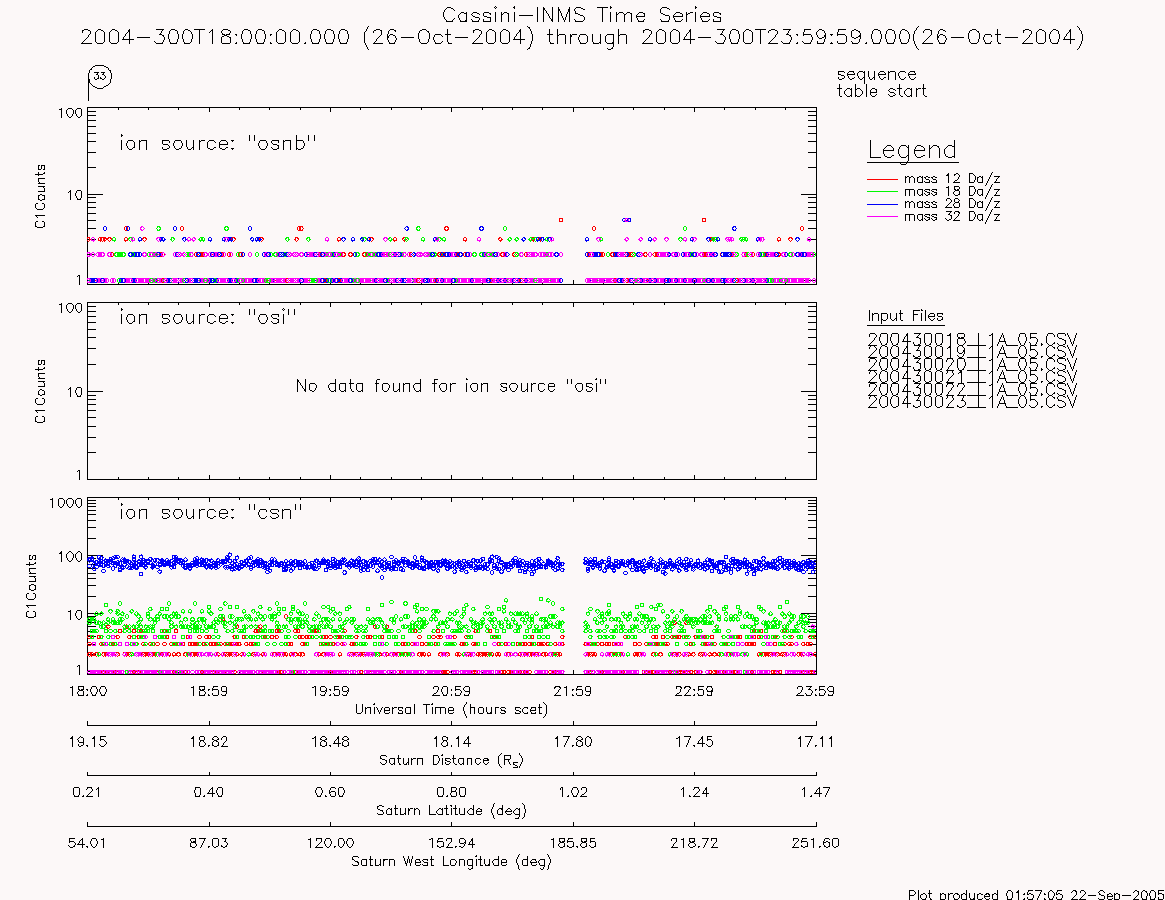Click the circled 33 sequence marker
The image size is (1165, 900).
(x=100, y=76)
